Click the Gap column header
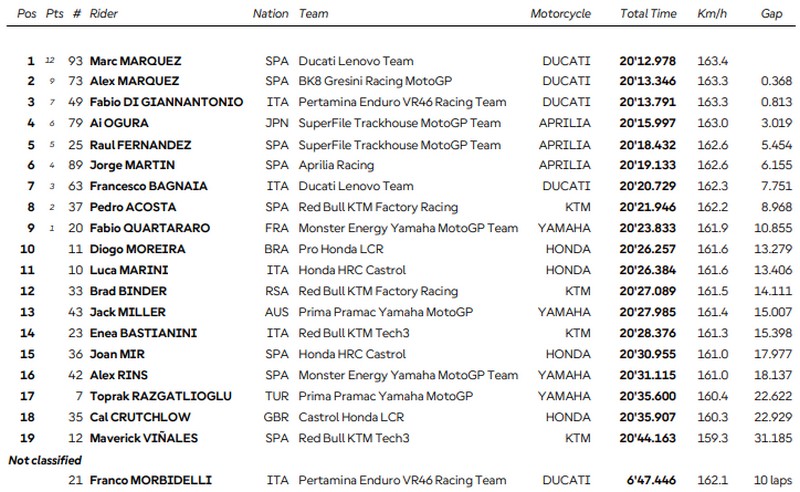 [x=771, y=14]
